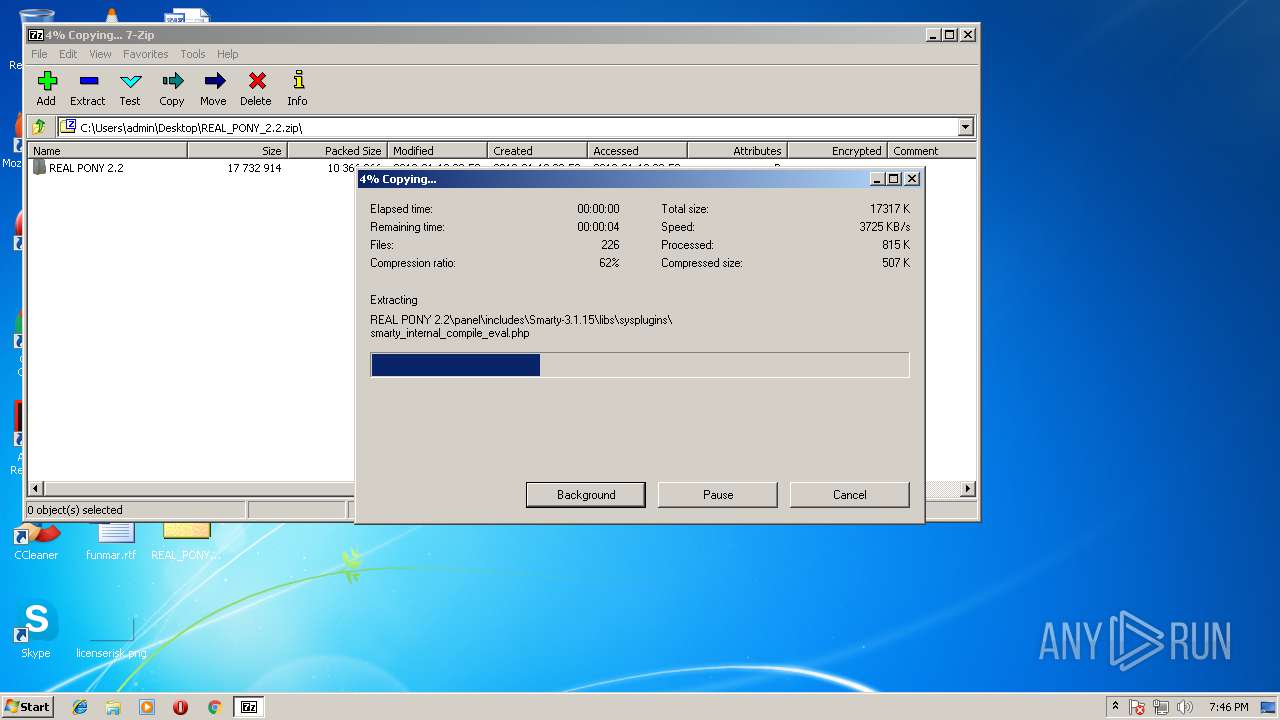Sort by Created column header

point(538,151)
